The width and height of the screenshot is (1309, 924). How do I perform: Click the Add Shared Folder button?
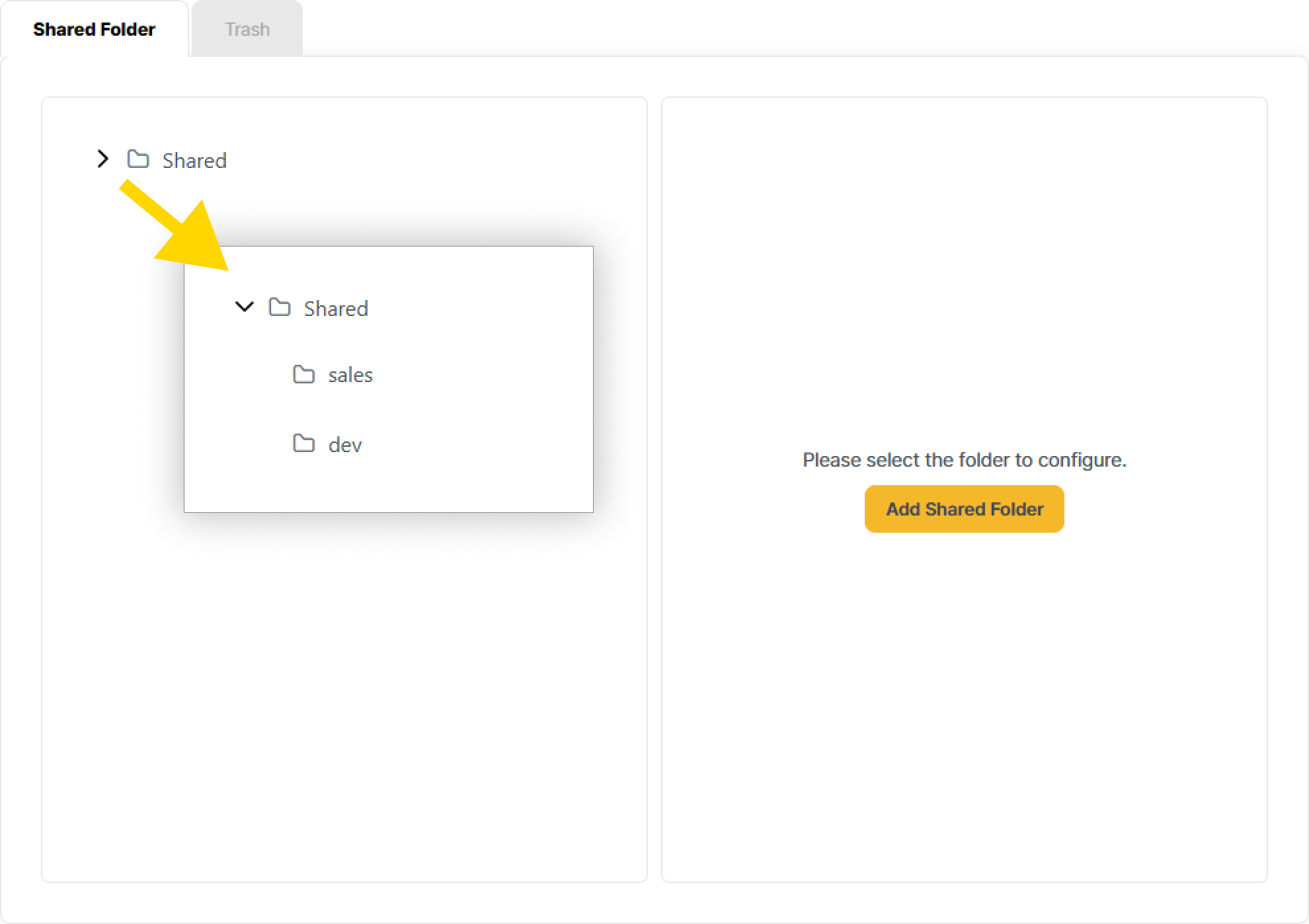[964, 509]
